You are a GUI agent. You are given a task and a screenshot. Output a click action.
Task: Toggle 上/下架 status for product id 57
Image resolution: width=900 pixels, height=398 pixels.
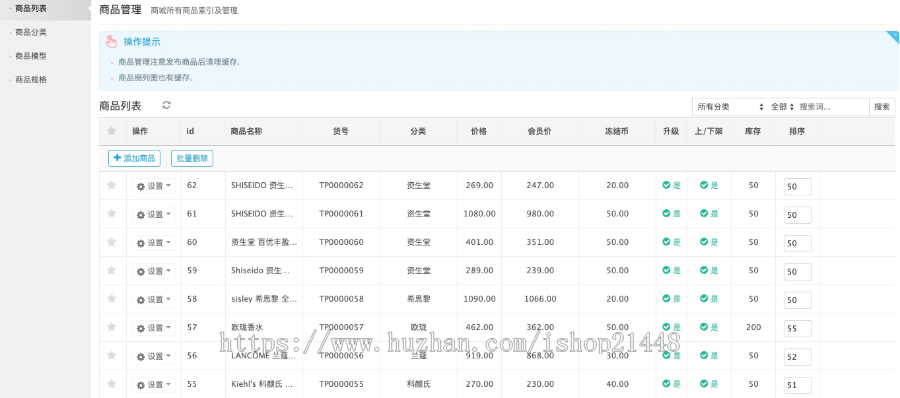point(709,327)
